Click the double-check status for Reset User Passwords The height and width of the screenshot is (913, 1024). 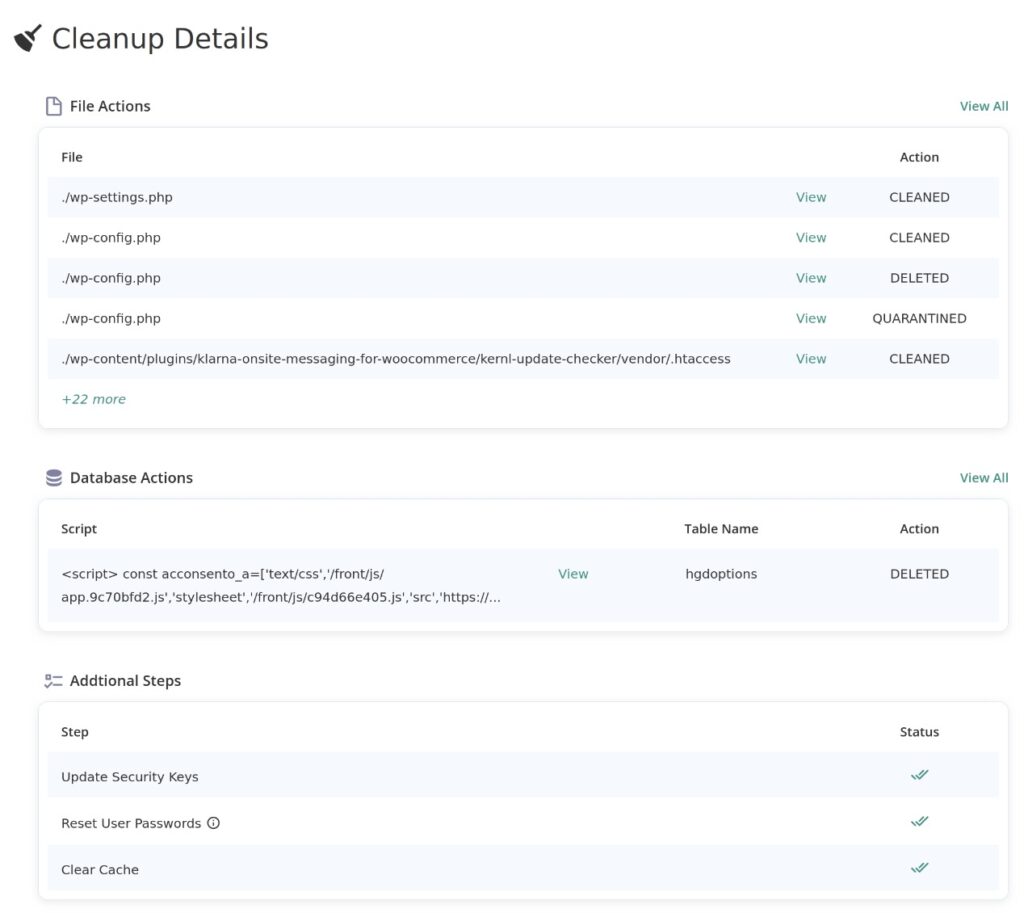pos(920,822)
